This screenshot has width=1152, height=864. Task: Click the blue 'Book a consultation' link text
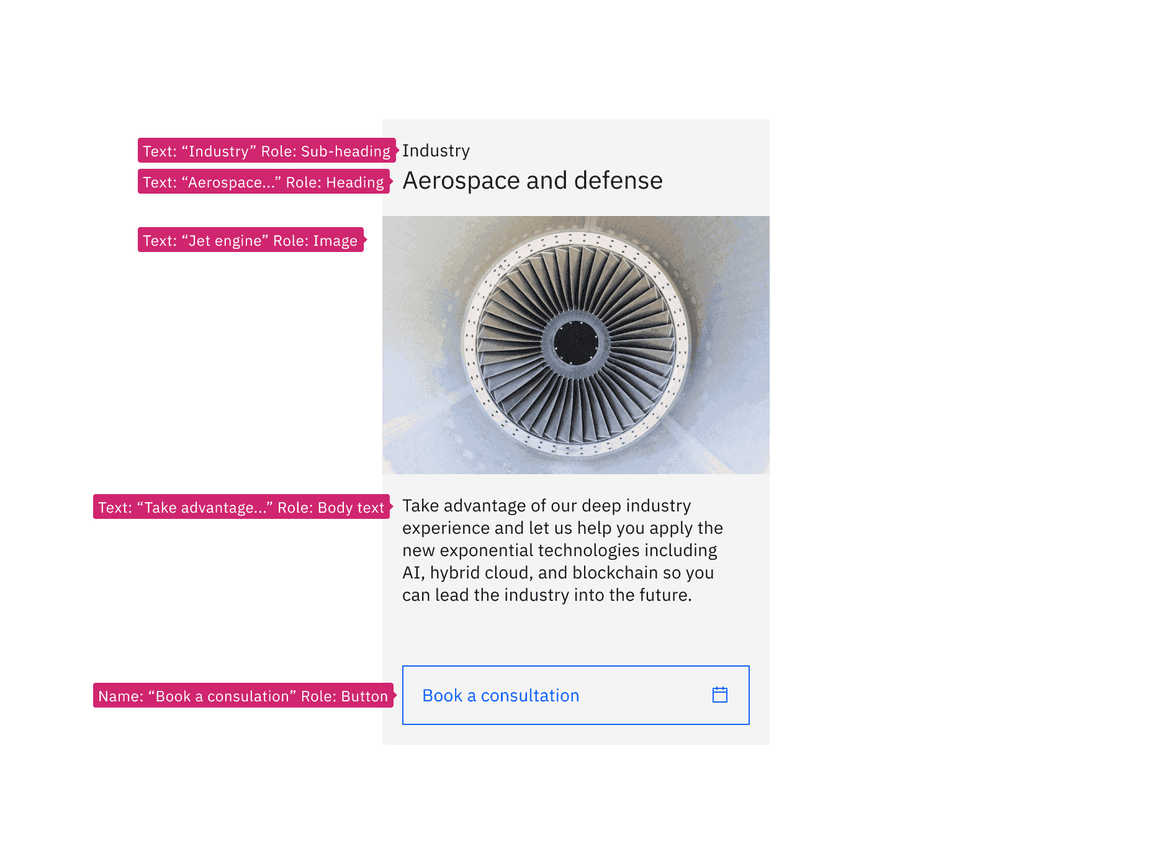(500, 694)
